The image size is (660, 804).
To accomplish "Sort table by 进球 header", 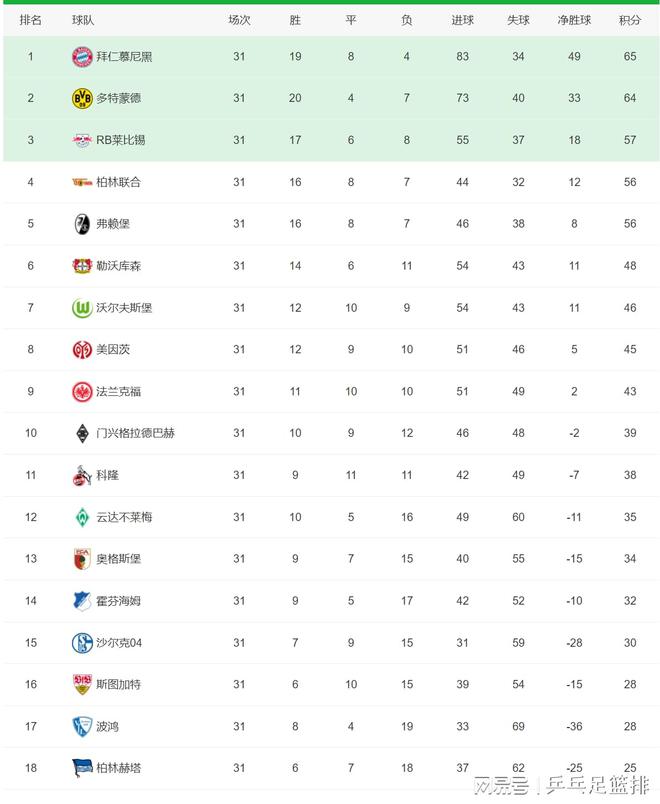I will point(462,20).
